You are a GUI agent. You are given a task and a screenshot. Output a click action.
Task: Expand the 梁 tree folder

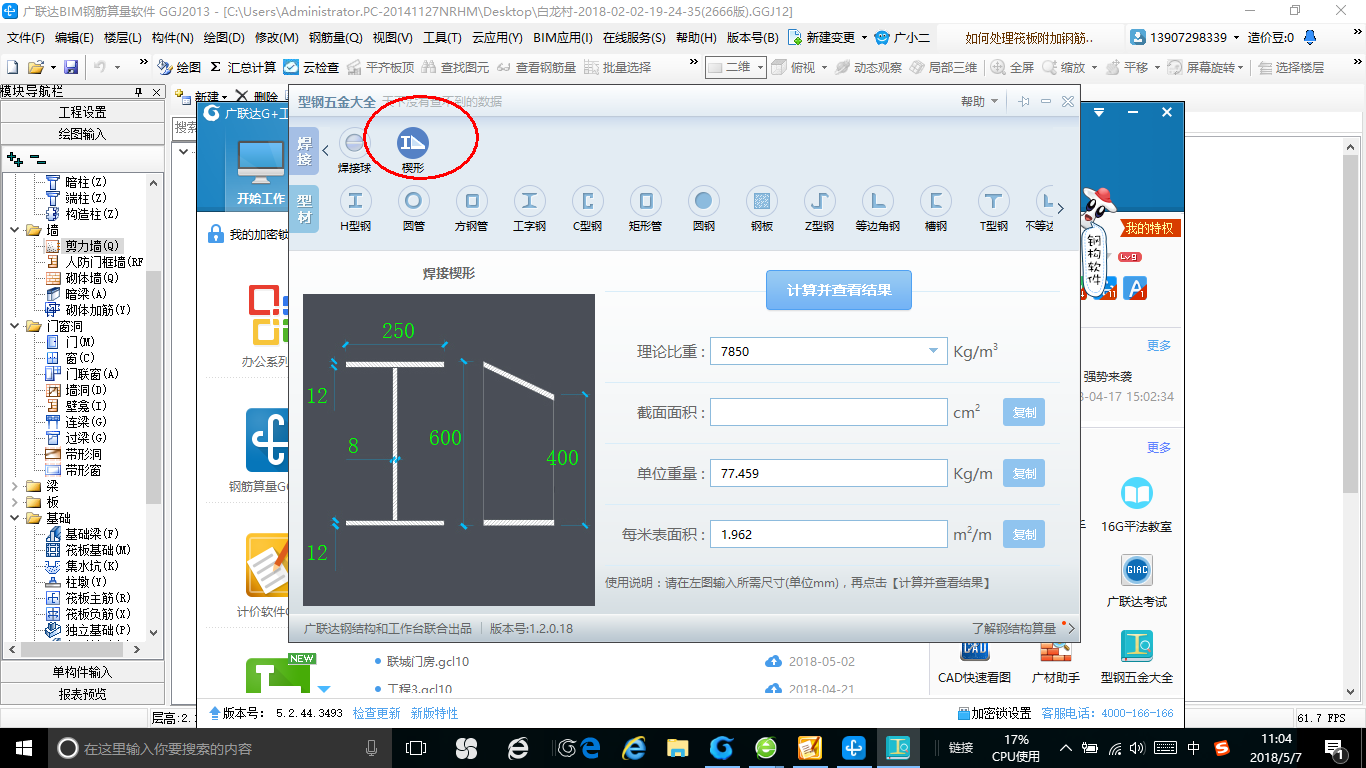coord(16,486)
